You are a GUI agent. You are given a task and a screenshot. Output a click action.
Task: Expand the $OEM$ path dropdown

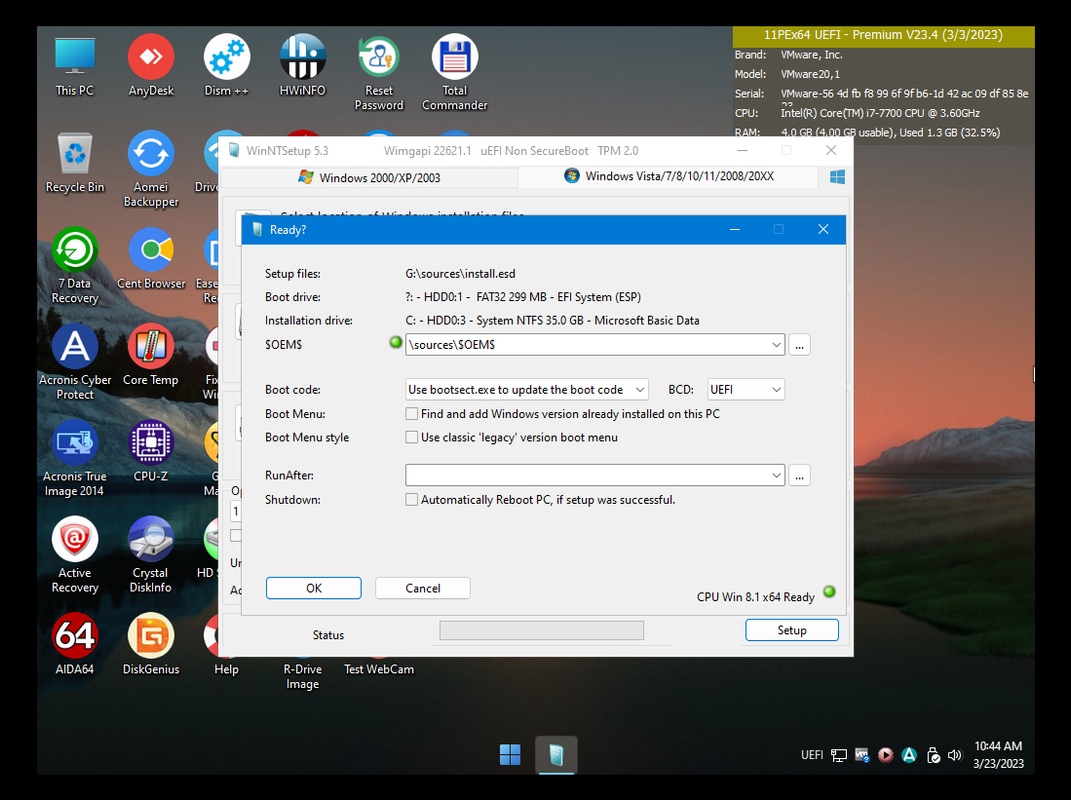(776, 344)
